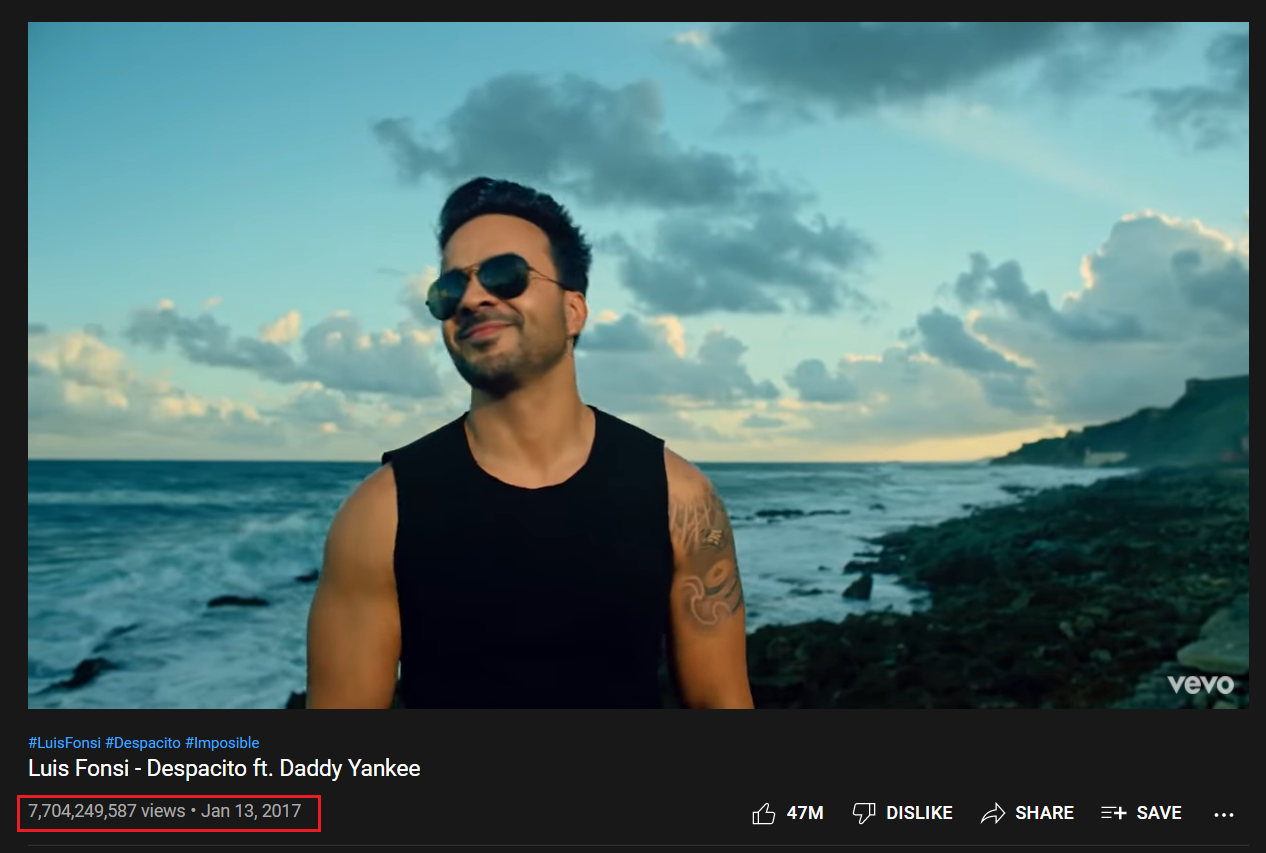Toggle like via the 47M count
Image resolution: width=1266 pixels, height=853 pixels.
805,813
